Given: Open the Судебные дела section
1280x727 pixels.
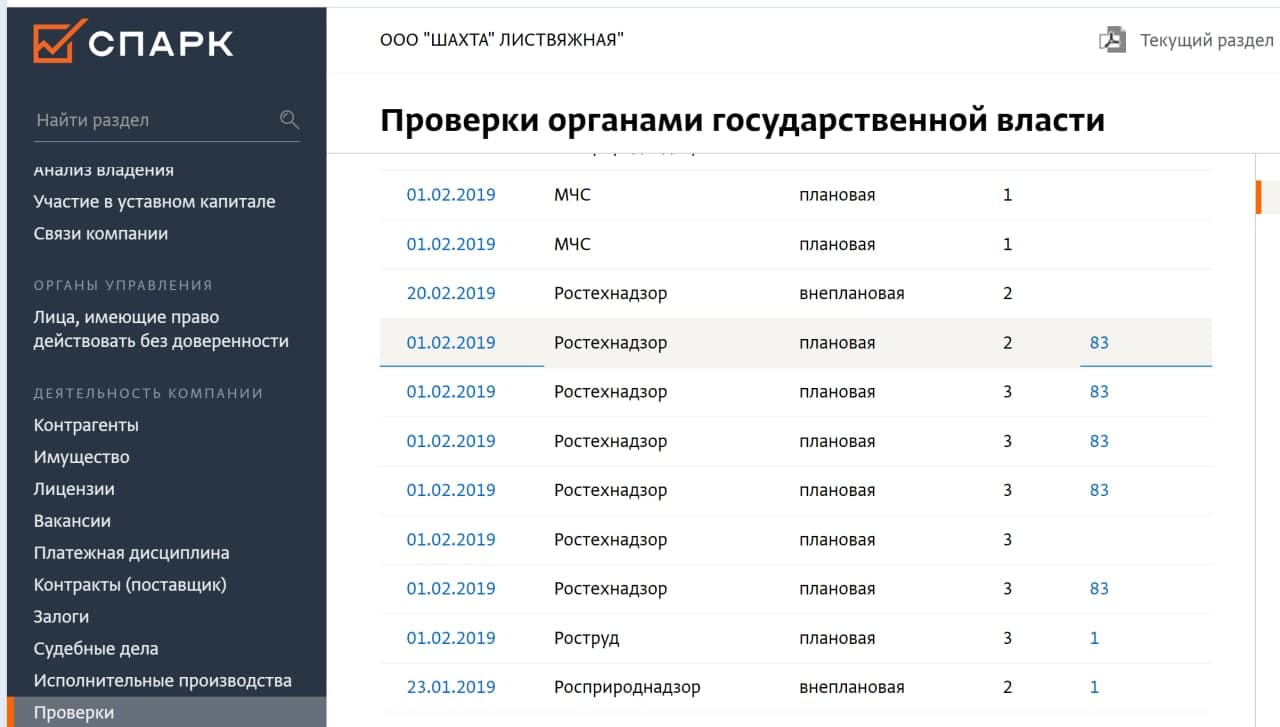Looking at the screenshot, I should click(96, 649).
